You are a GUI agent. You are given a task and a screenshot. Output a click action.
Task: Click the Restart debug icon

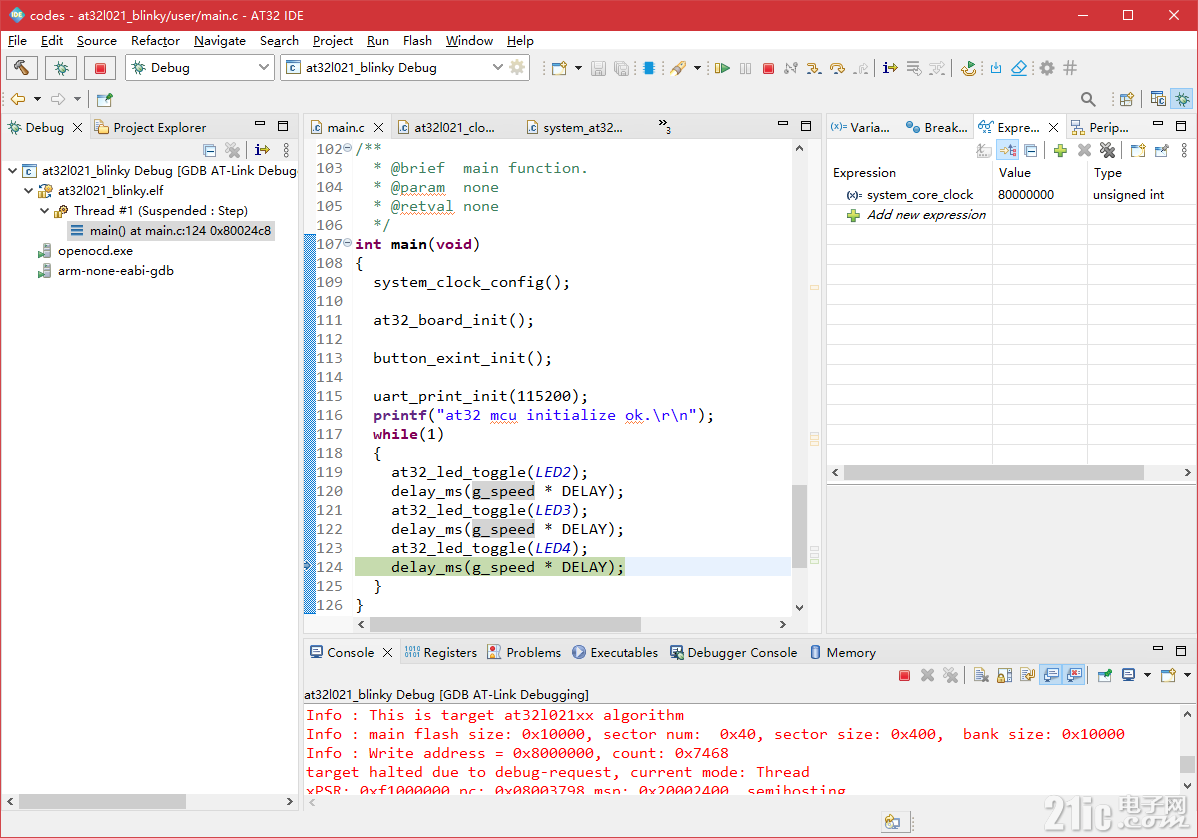pos(968,68)
